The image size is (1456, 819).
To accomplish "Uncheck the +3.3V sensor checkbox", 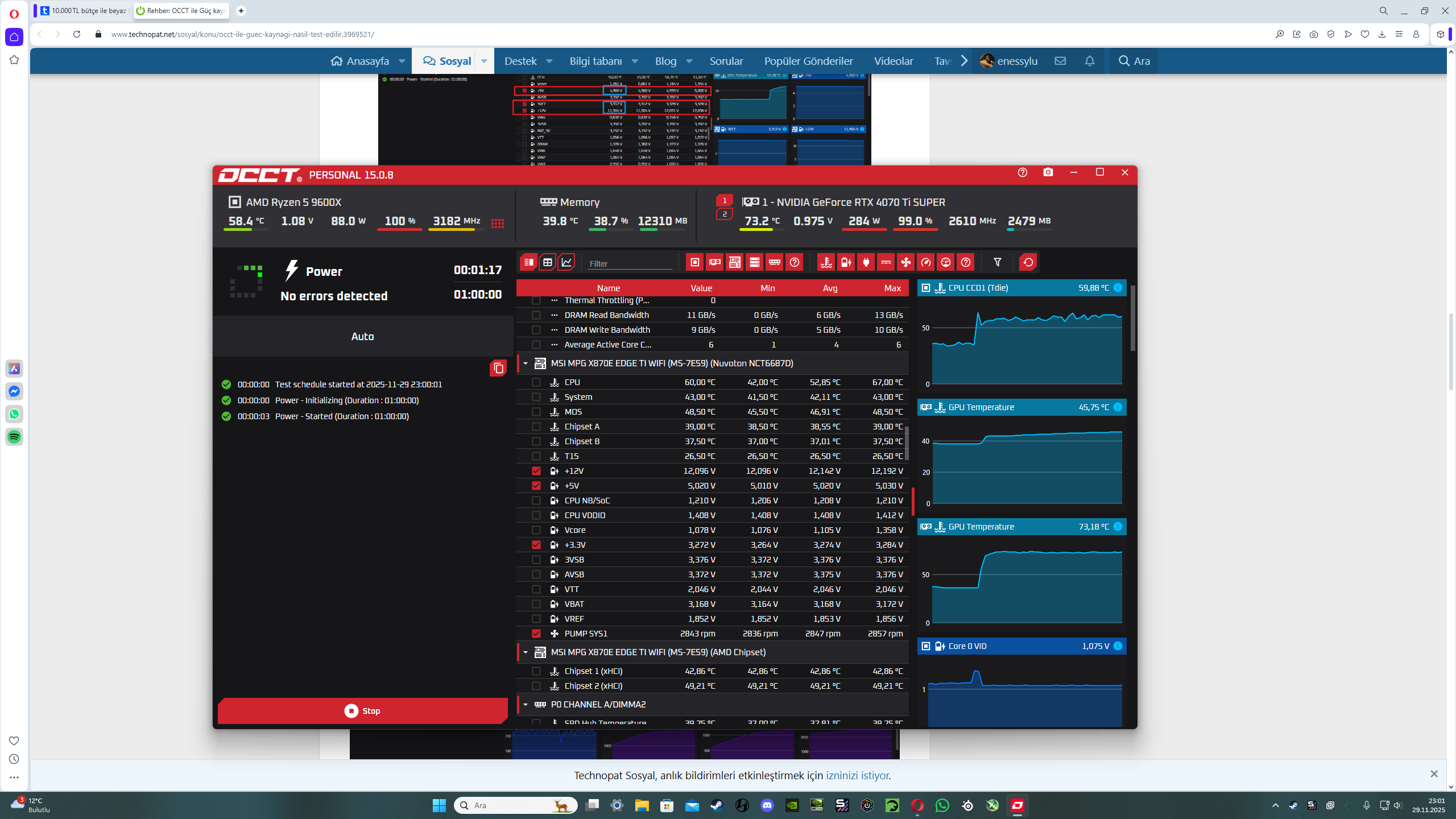I will coord(536,545).
